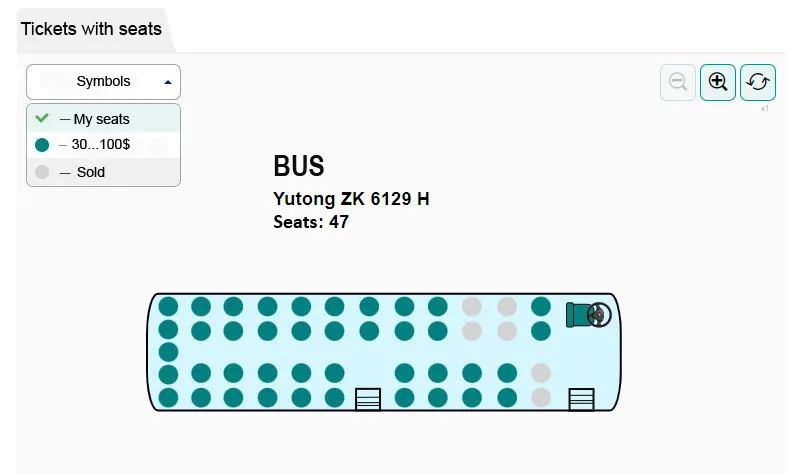Click green checkmark beside My seats

(x=42, y=118)
